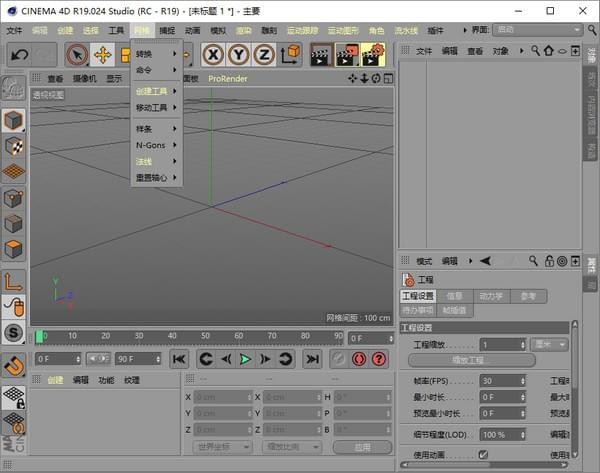Click frame 50 on the timeline ruler
The height and width of the screenshot is (473, 600).
point(206,336)
